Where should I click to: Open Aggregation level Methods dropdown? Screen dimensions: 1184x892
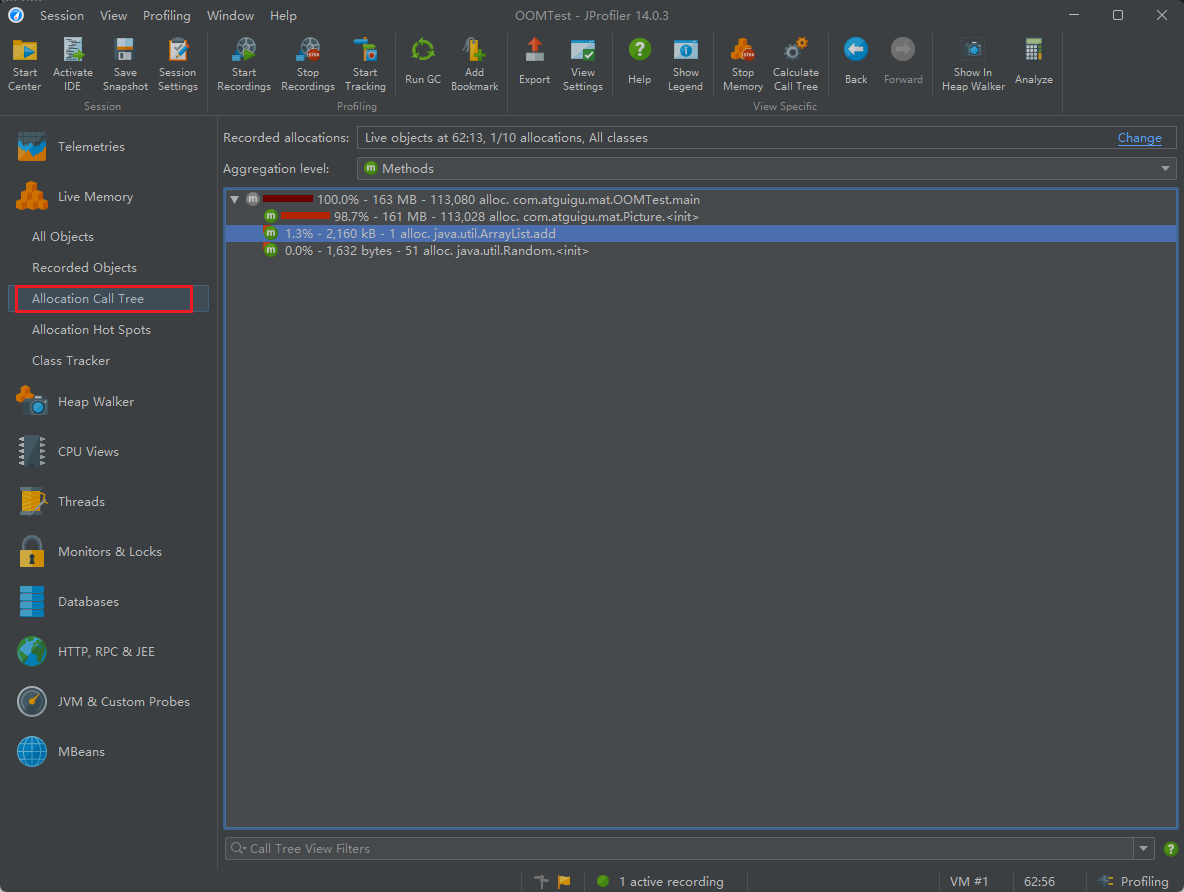766,168
